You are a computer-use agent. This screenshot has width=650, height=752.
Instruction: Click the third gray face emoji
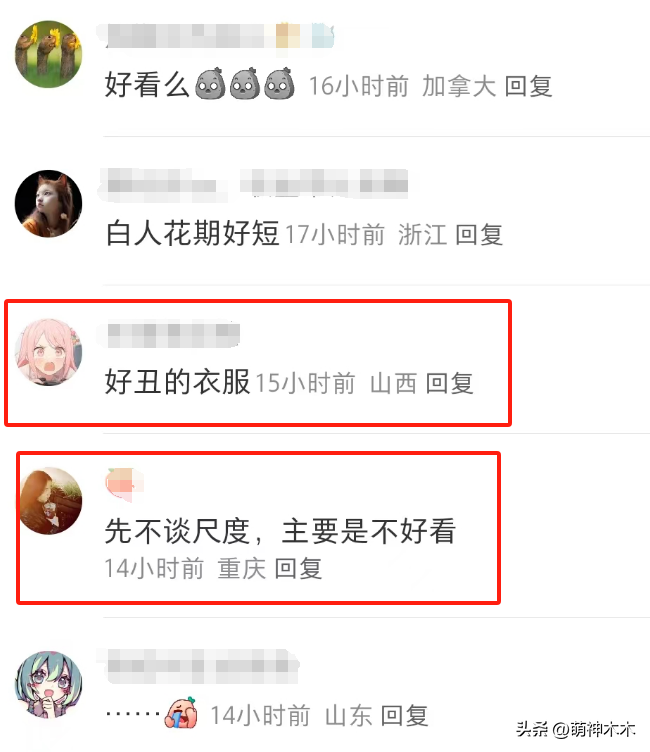[280, 83]
